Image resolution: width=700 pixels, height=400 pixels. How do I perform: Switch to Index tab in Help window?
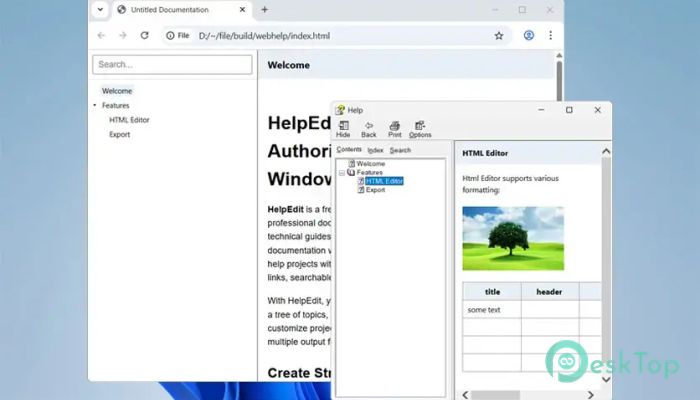point(375,150)
